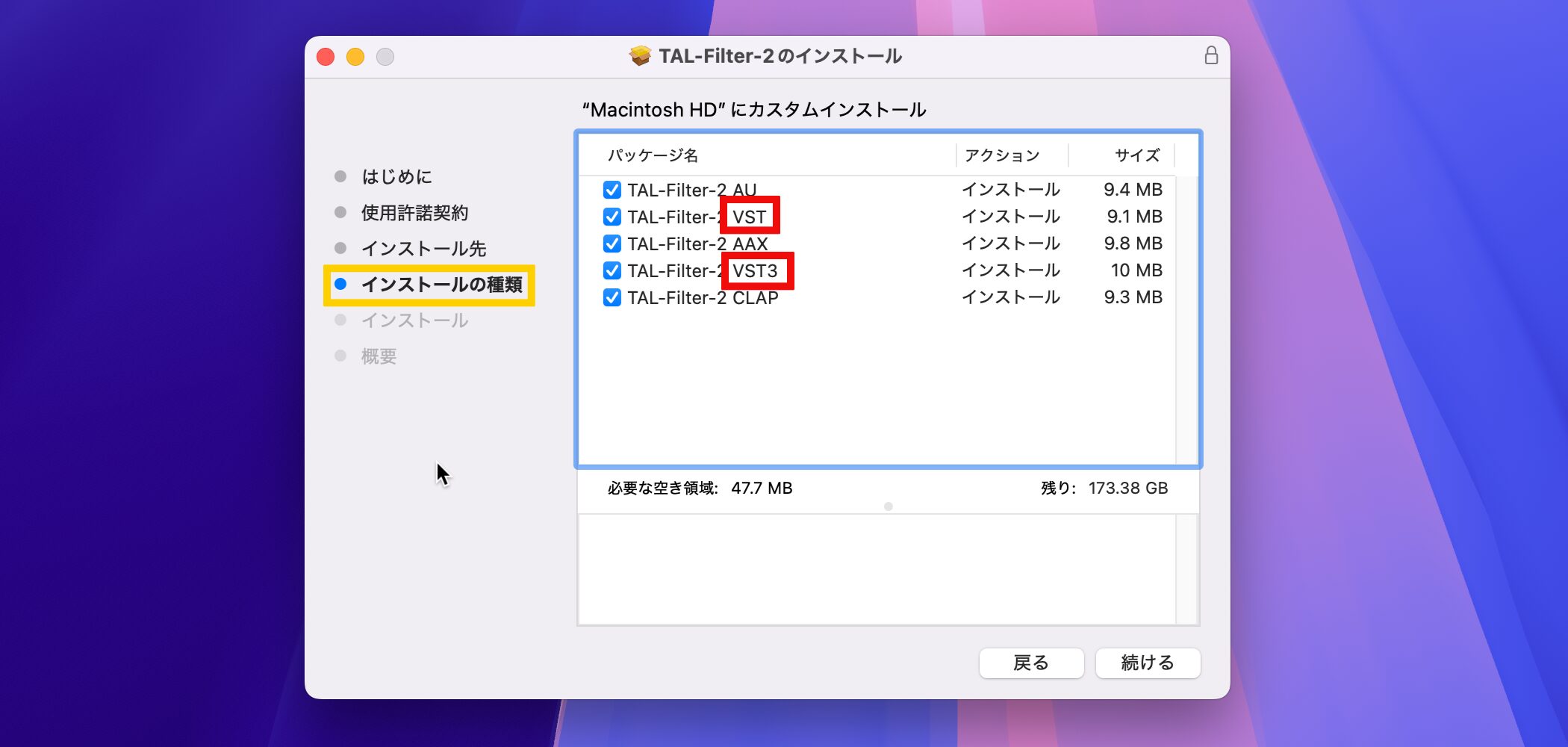Click the 10 MB size value

(1136, 270)
